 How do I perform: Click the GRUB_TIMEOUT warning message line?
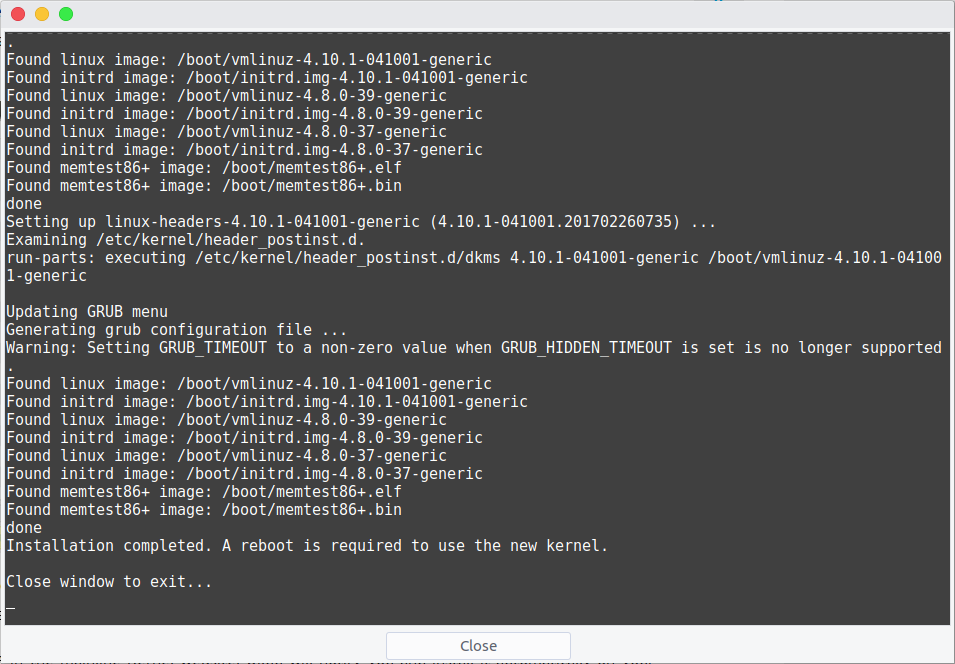474,348
